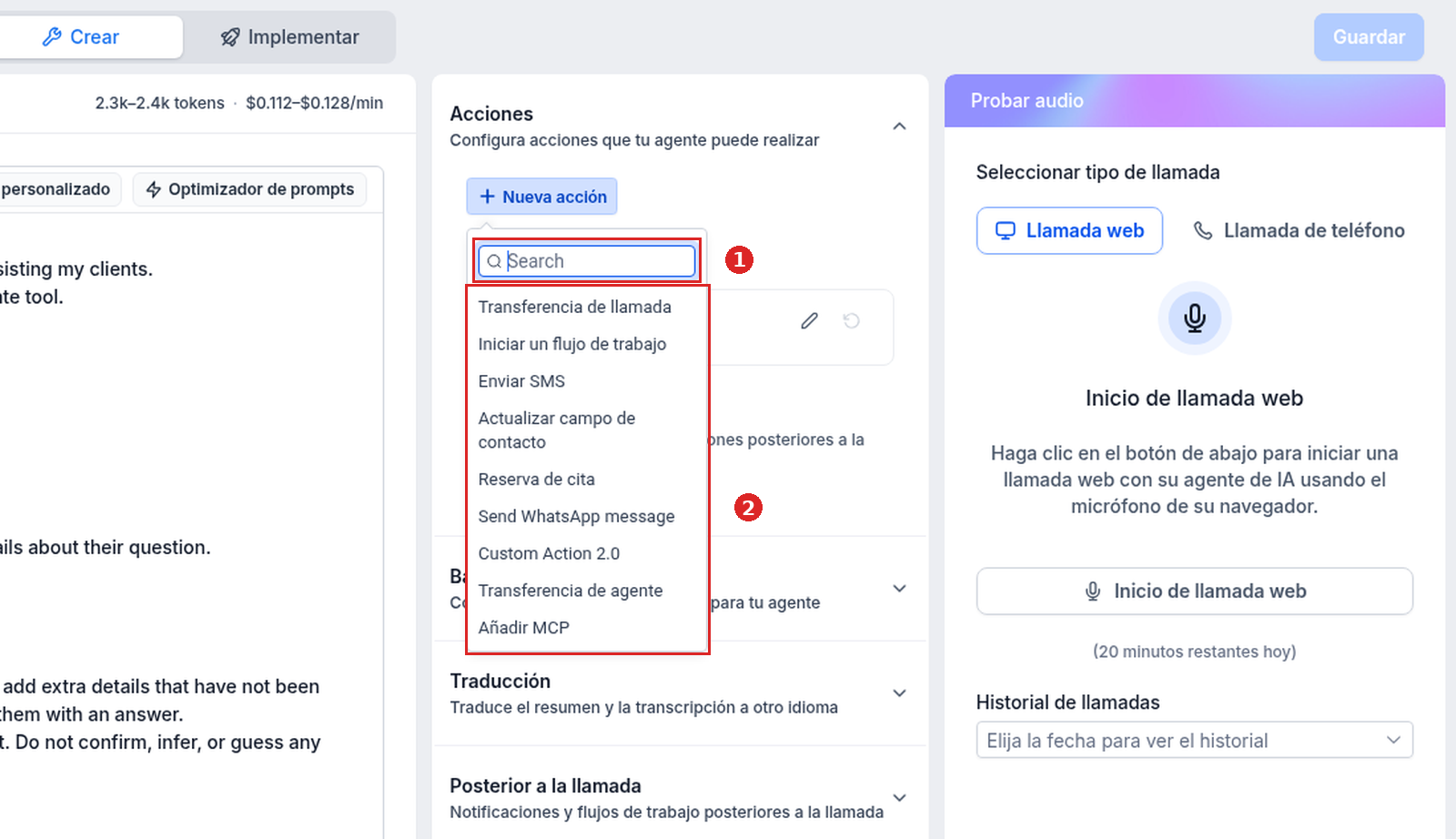The height and width of the screenshot is (839, 1456).
Task: Click the magnifier icon in Search field
Action: pyautogui.click(x=494, y=261)
